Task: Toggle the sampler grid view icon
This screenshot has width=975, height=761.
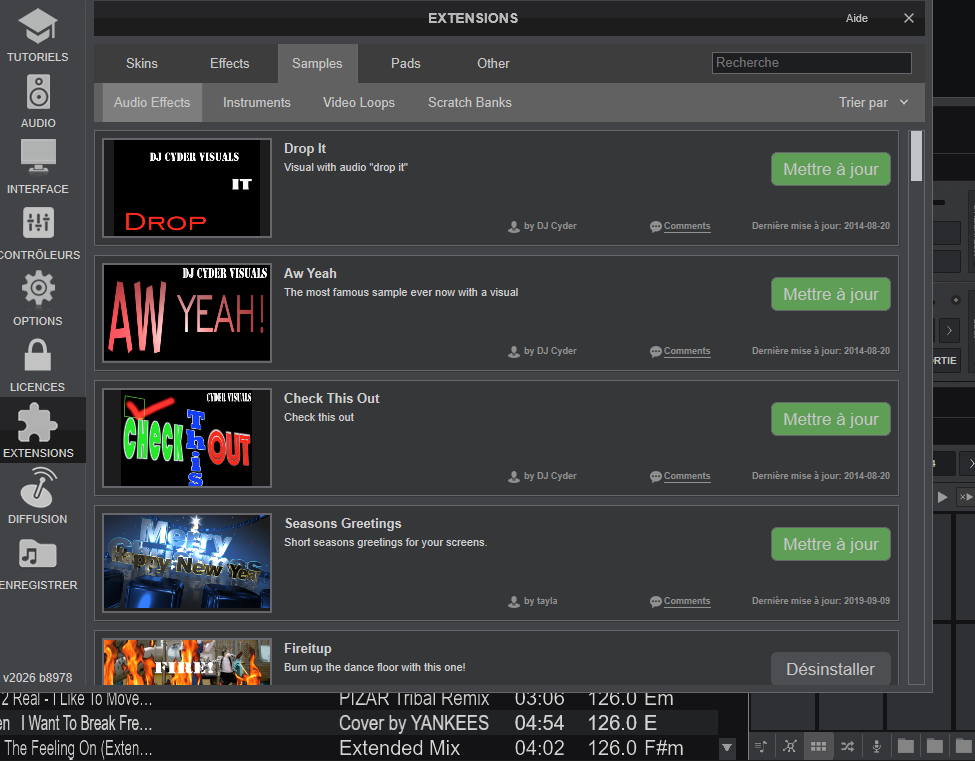Action: click(x=818, y=746)
